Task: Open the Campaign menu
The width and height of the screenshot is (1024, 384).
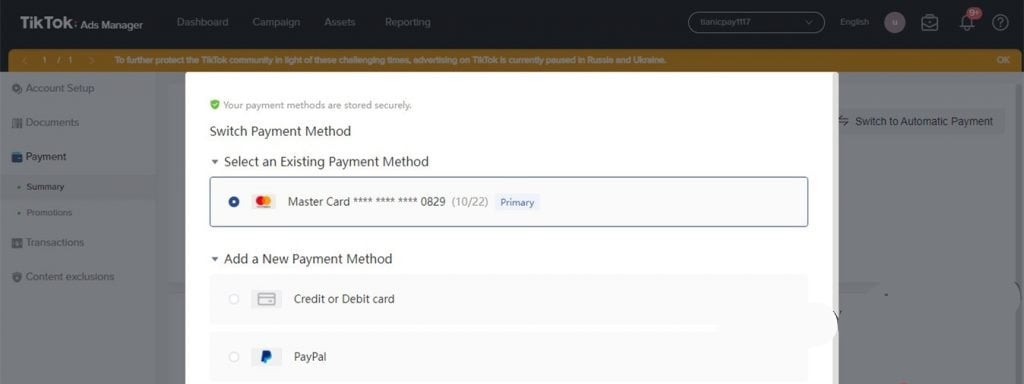Action: [x=276, y=22]
